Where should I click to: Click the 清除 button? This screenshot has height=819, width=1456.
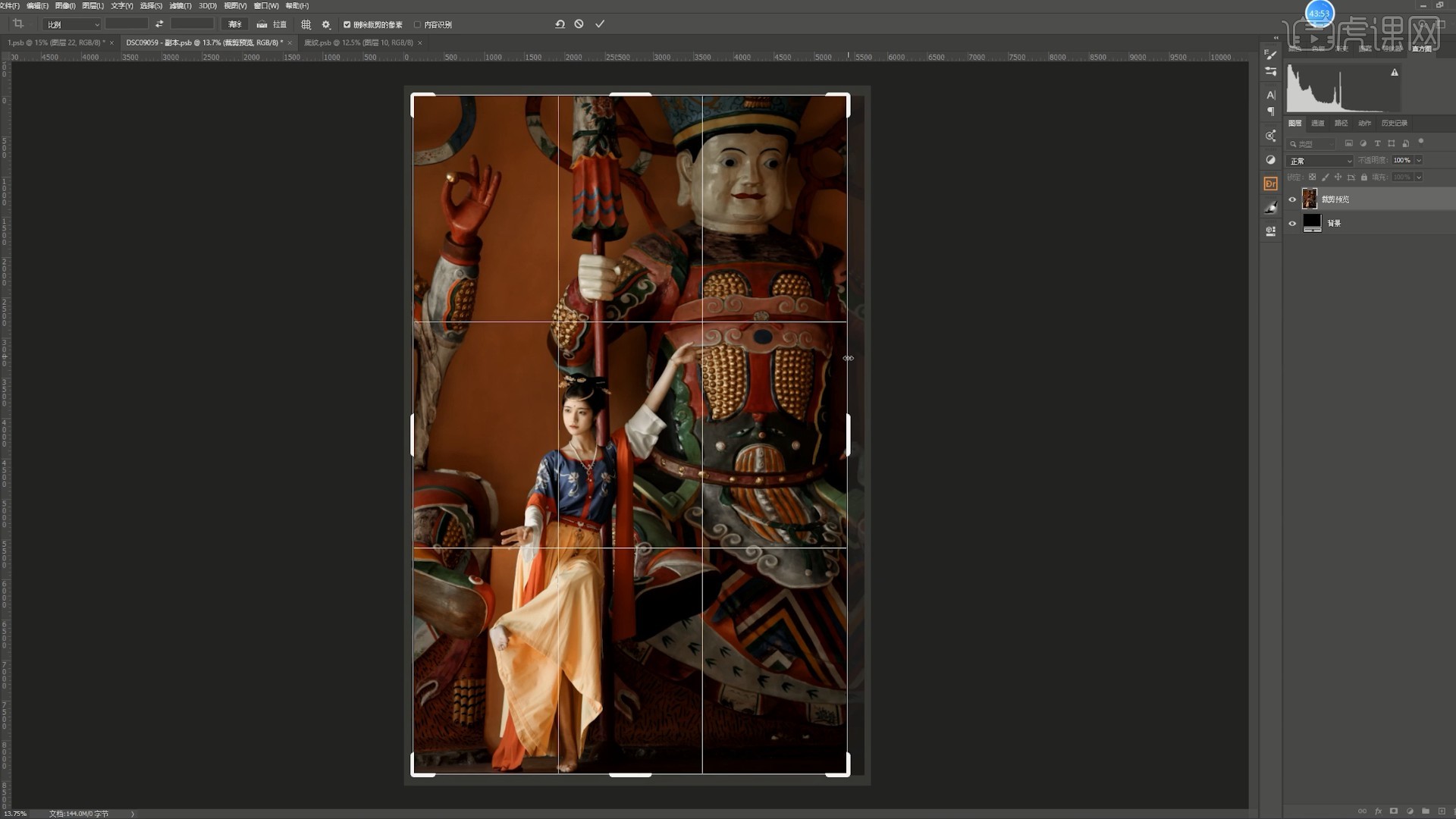tap(235, 25)
